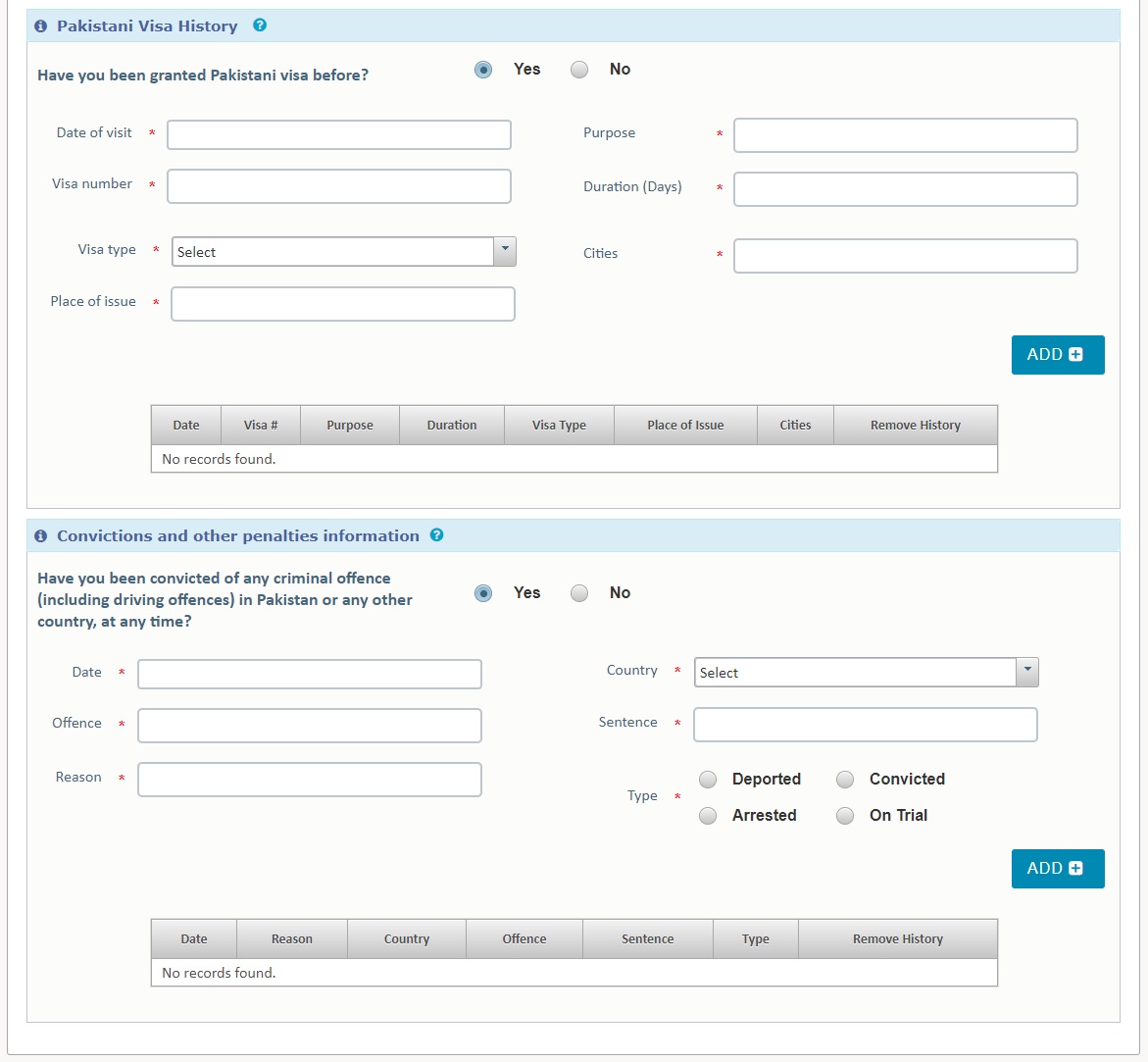Screen dimensions: 1148x1062
Task: Click the Offence input field
Action: 310,726
